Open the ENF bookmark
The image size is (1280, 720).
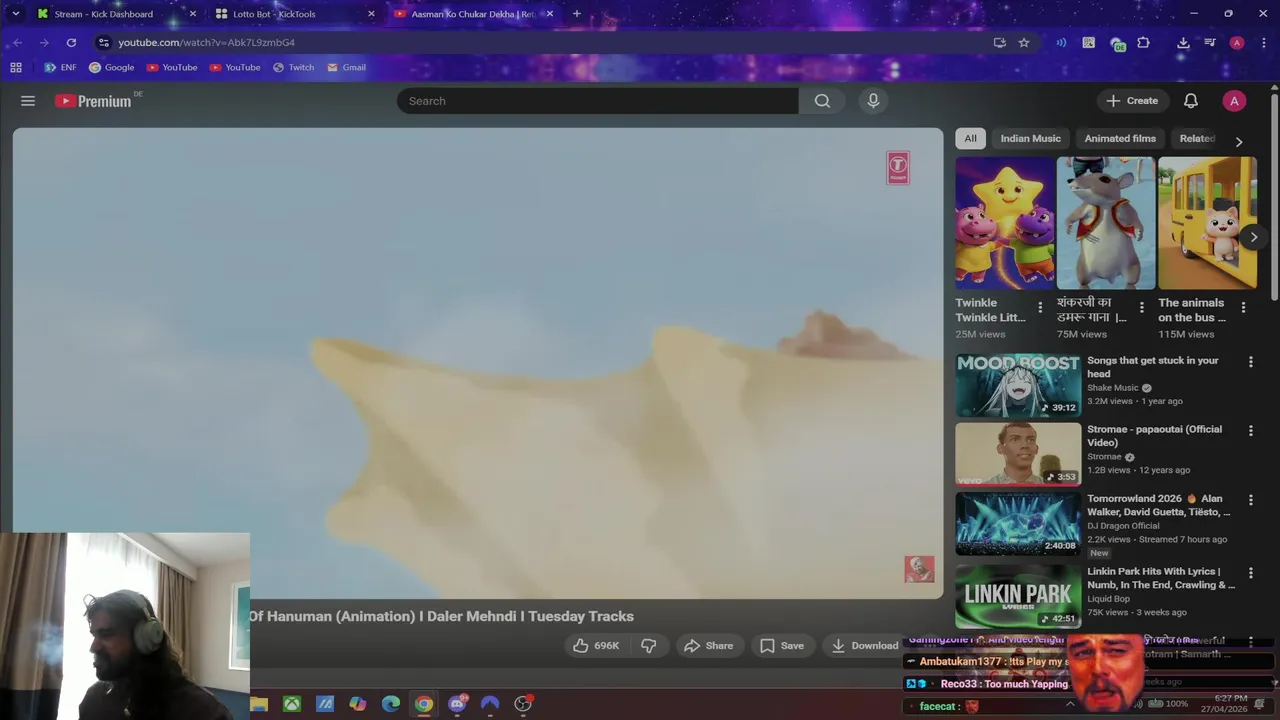[x=60, y=68]
